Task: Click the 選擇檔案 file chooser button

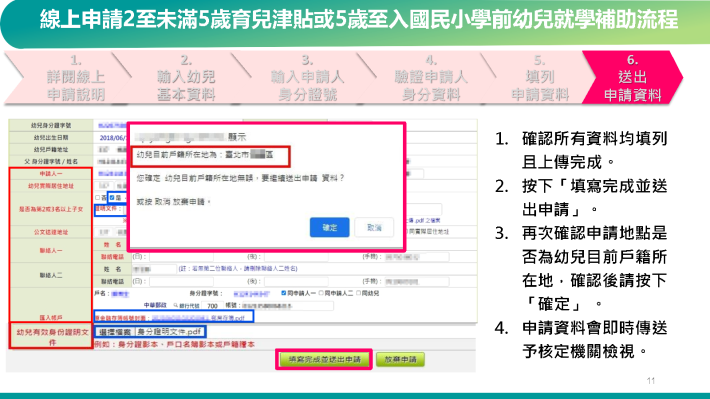Action: click(x=115, y=332)
